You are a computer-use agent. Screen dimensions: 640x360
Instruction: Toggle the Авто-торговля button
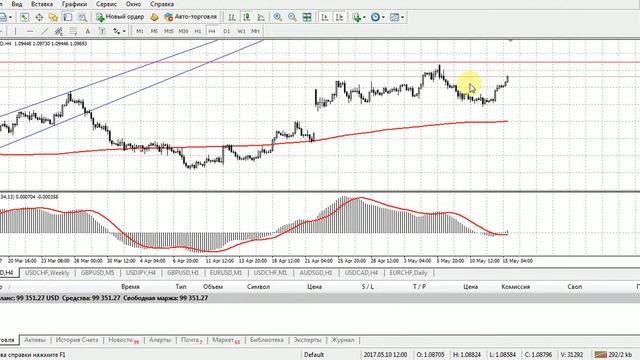tap(190, 17)
